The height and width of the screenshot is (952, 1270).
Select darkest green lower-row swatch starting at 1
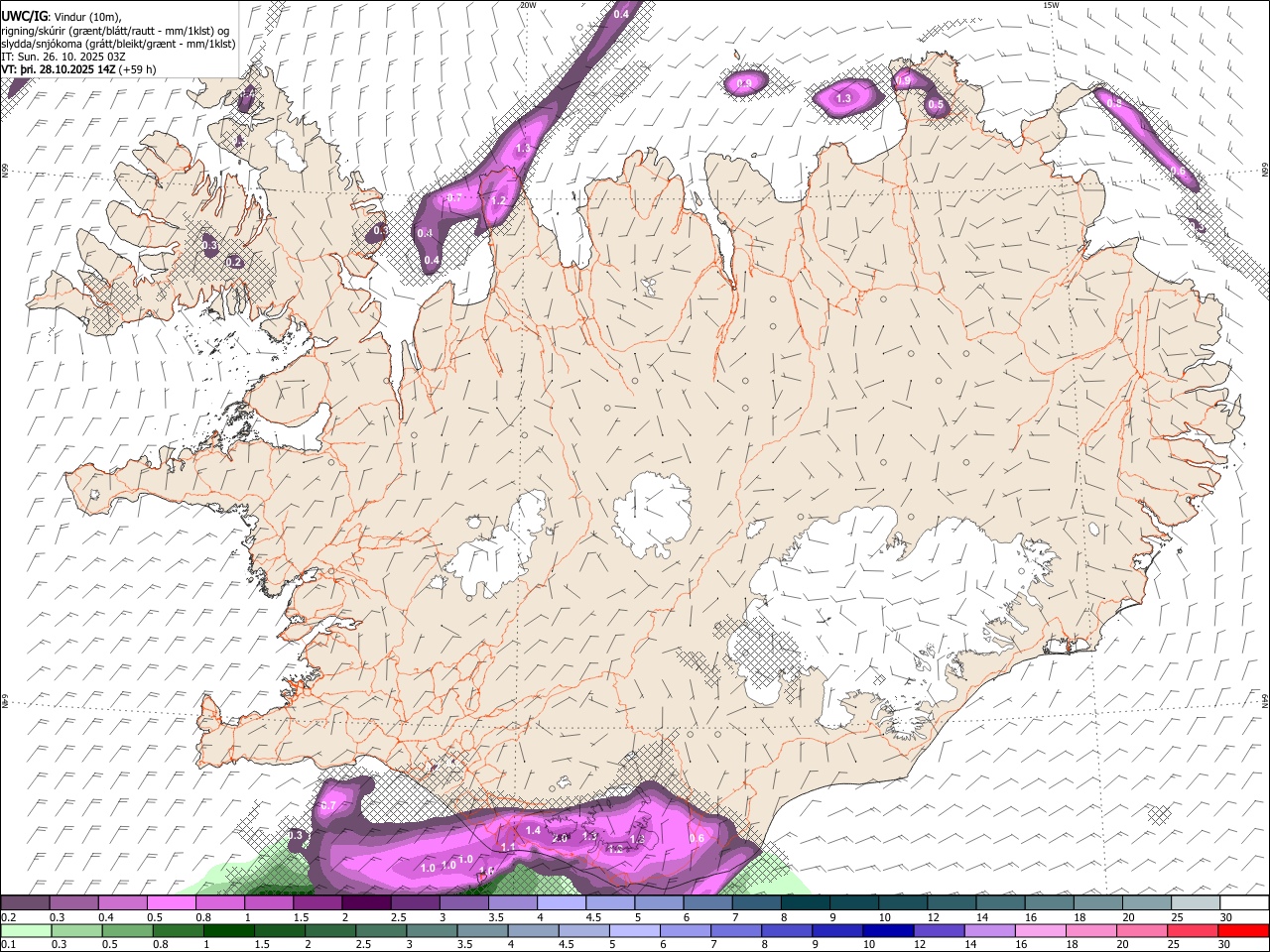(228, 930)
